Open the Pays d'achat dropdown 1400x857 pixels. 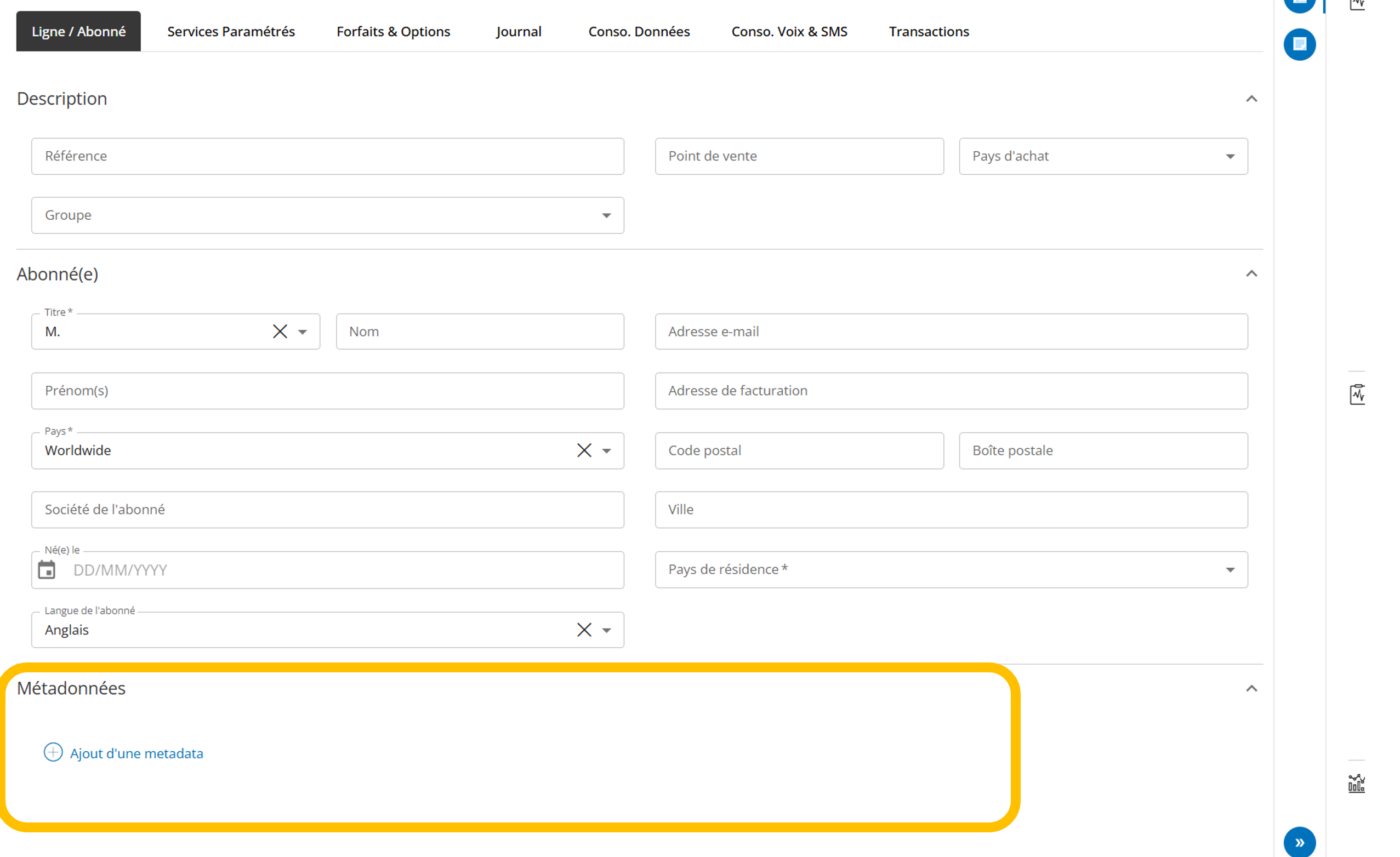point(1103,156)
